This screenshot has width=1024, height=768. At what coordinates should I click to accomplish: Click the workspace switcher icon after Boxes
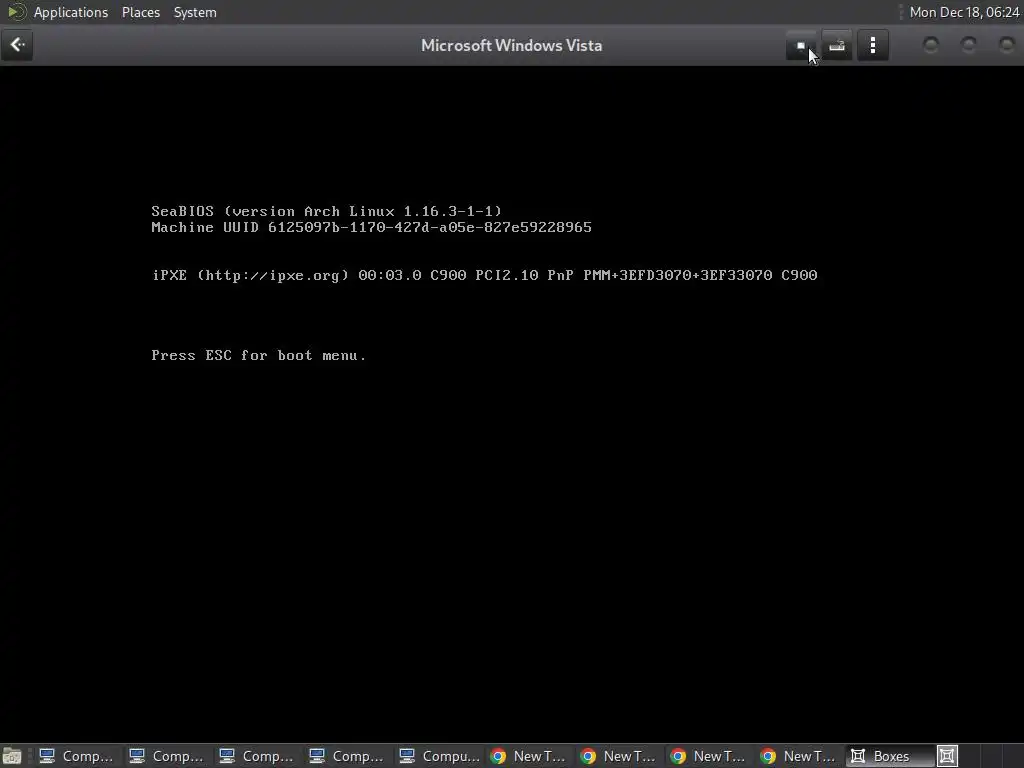pyautogui.click(x=947, y=756)
